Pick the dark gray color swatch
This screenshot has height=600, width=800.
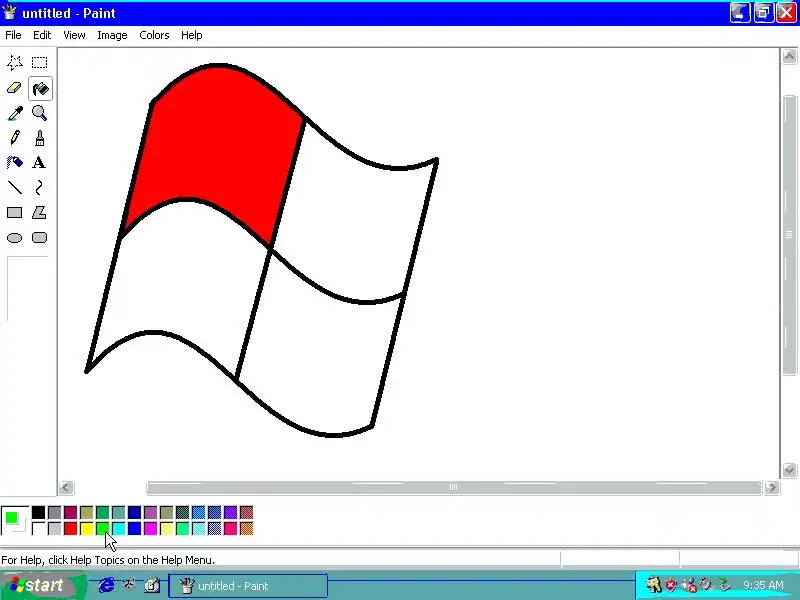coord(55,512)
